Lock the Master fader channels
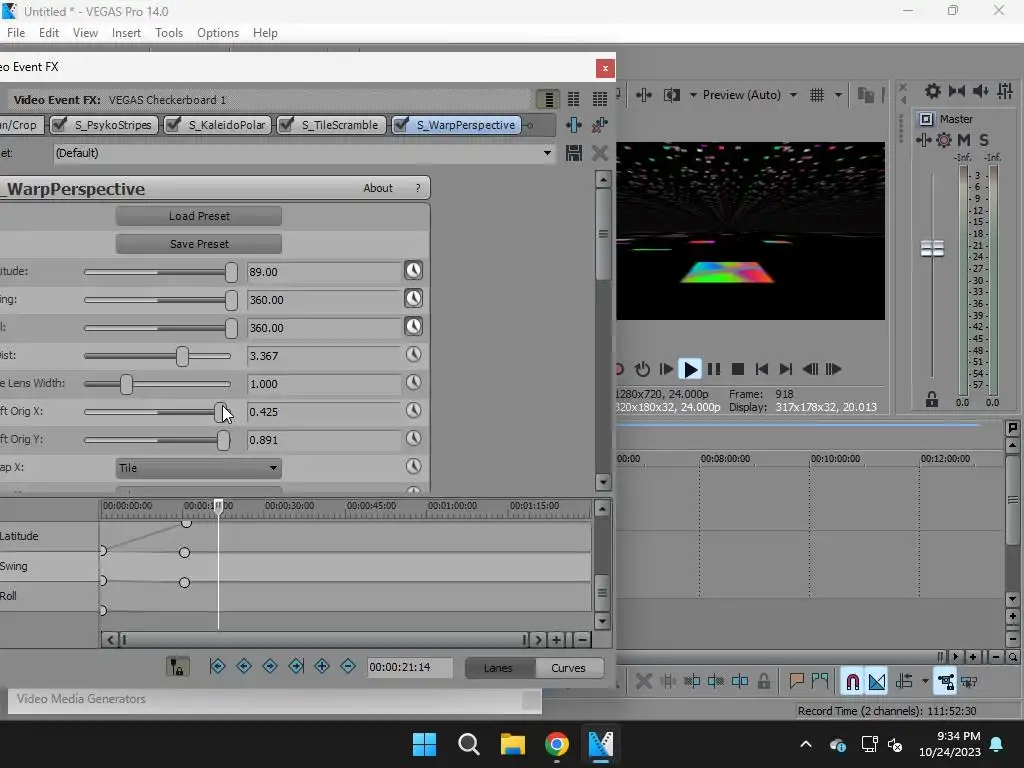This screenshot has width=1024, height=768. (x=932, y=399)
